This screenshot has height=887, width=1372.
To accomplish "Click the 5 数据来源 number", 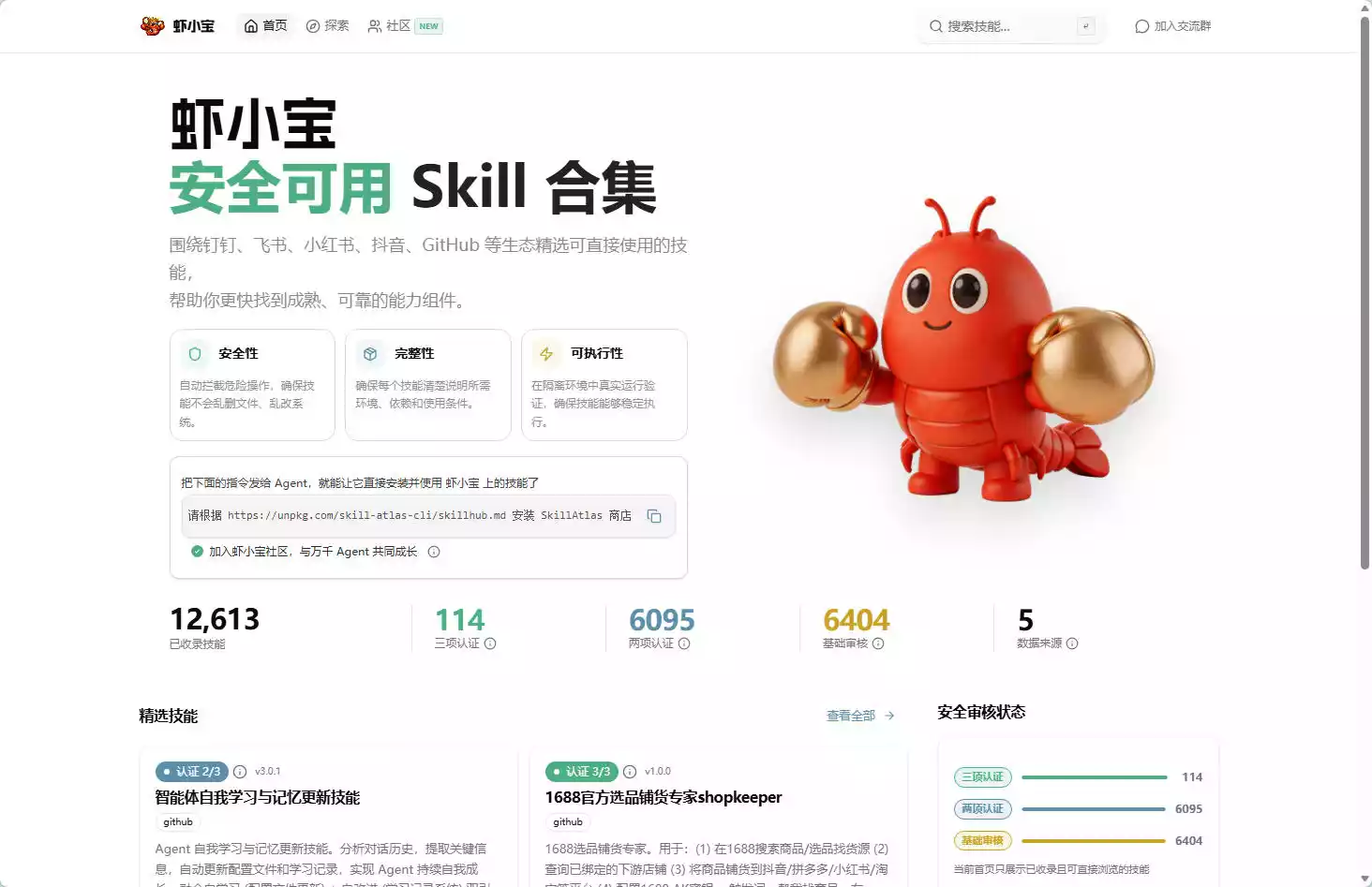I will [x=1025, y=620].
